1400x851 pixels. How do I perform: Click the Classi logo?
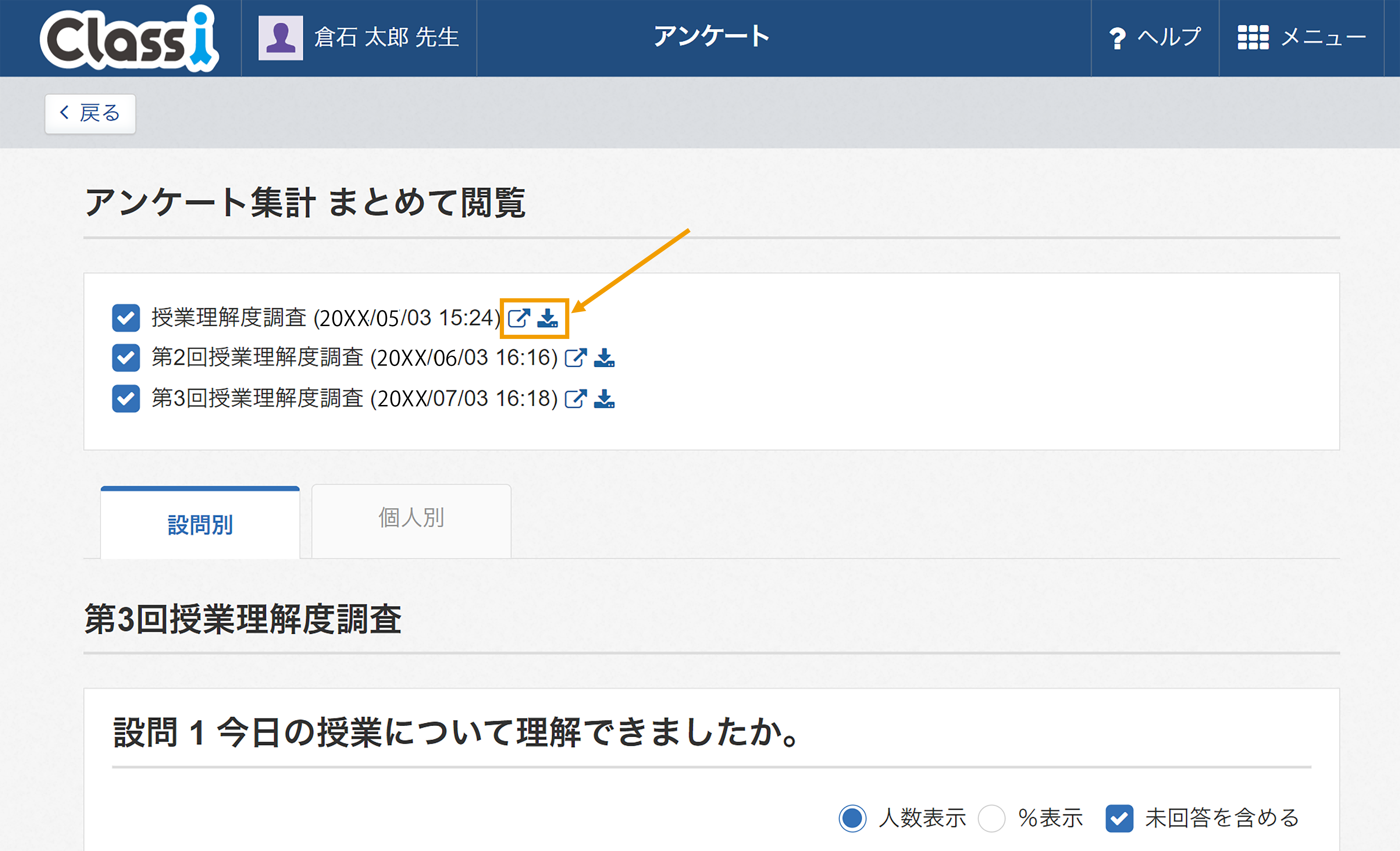(x=129, y=39)
